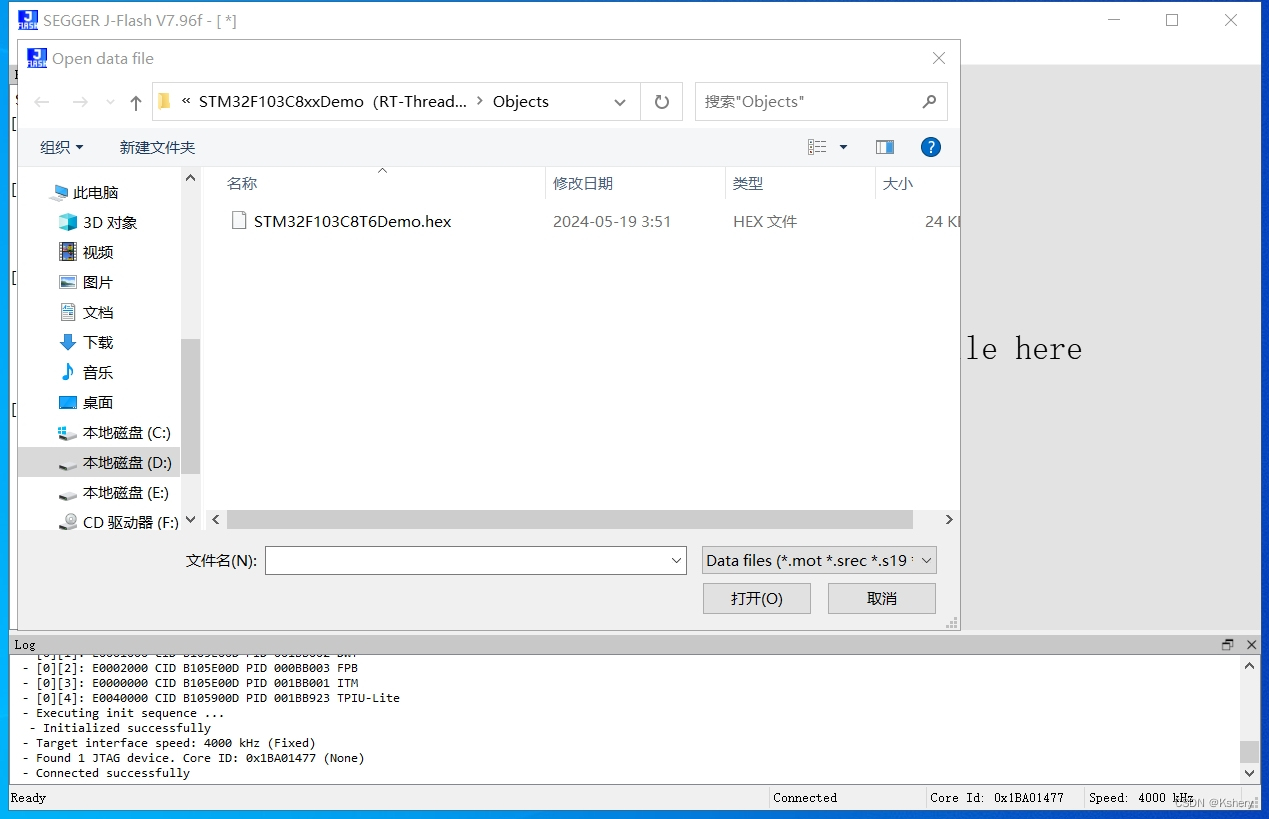Click J-Flash app icon in title bar
The width and height of the screenshot is (1269, 819).
(28, 20)
